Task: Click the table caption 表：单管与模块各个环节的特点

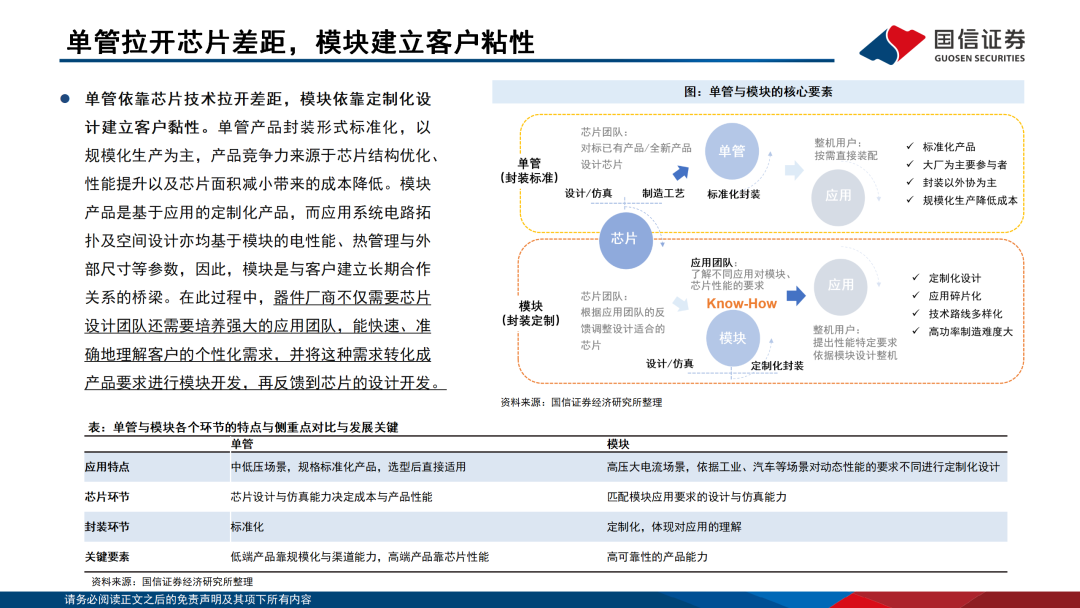Action: coord(243,427)
